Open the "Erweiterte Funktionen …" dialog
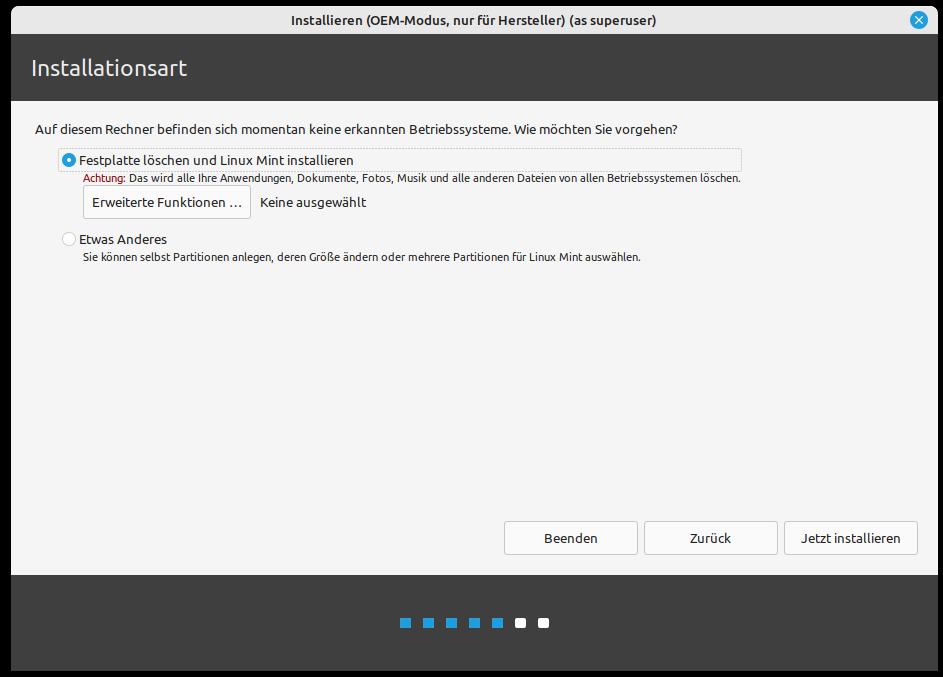The image size is (943, 677). pos(167,202)
